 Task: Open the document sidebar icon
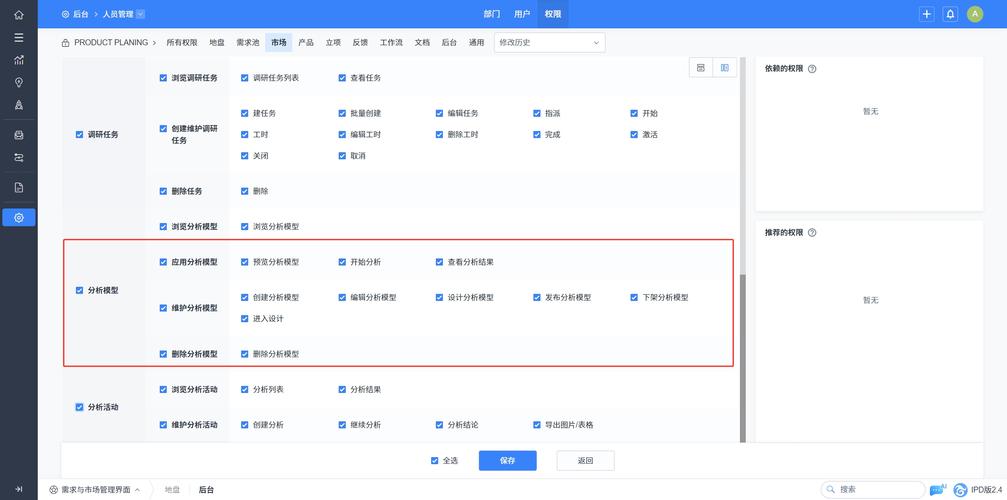(19, 187)
